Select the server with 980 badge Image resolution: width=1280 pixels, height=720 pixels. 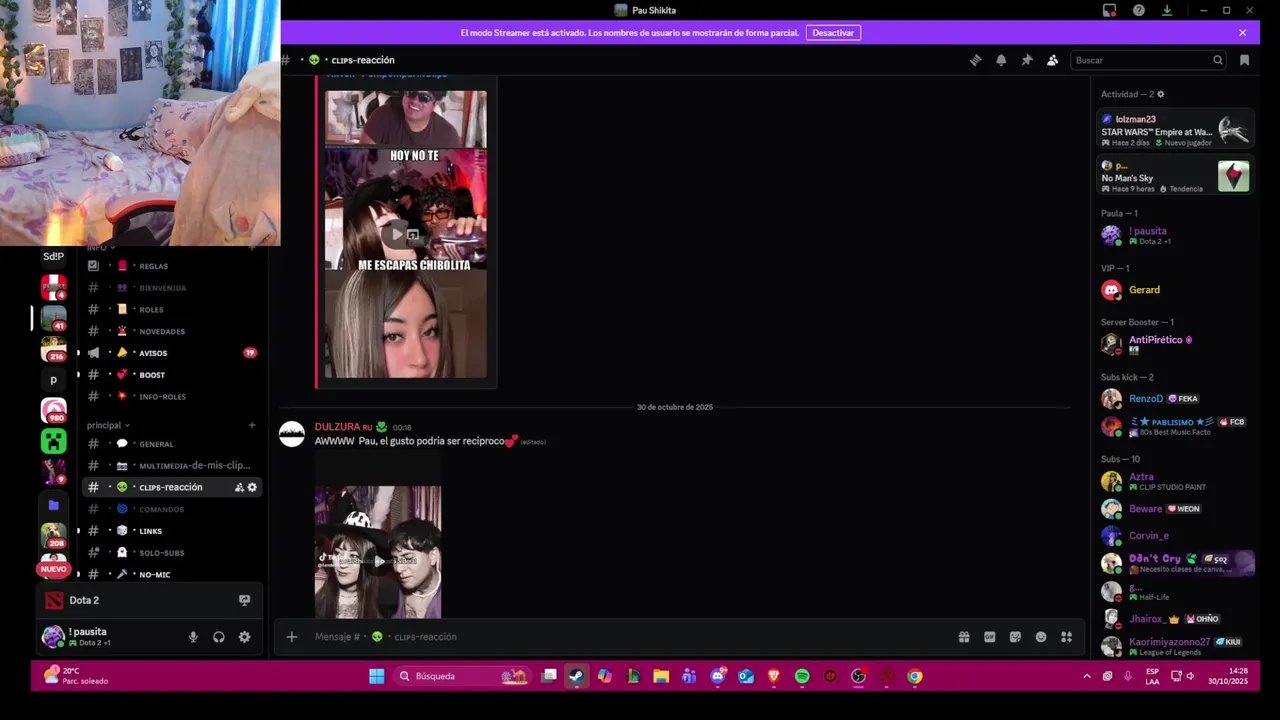53,410
